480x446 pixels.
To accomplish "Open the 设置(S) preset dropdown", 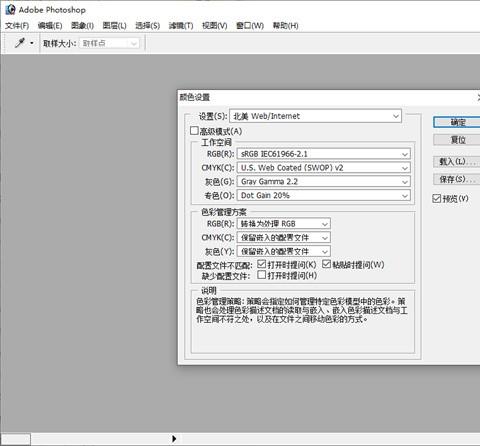I will [315, 116].
